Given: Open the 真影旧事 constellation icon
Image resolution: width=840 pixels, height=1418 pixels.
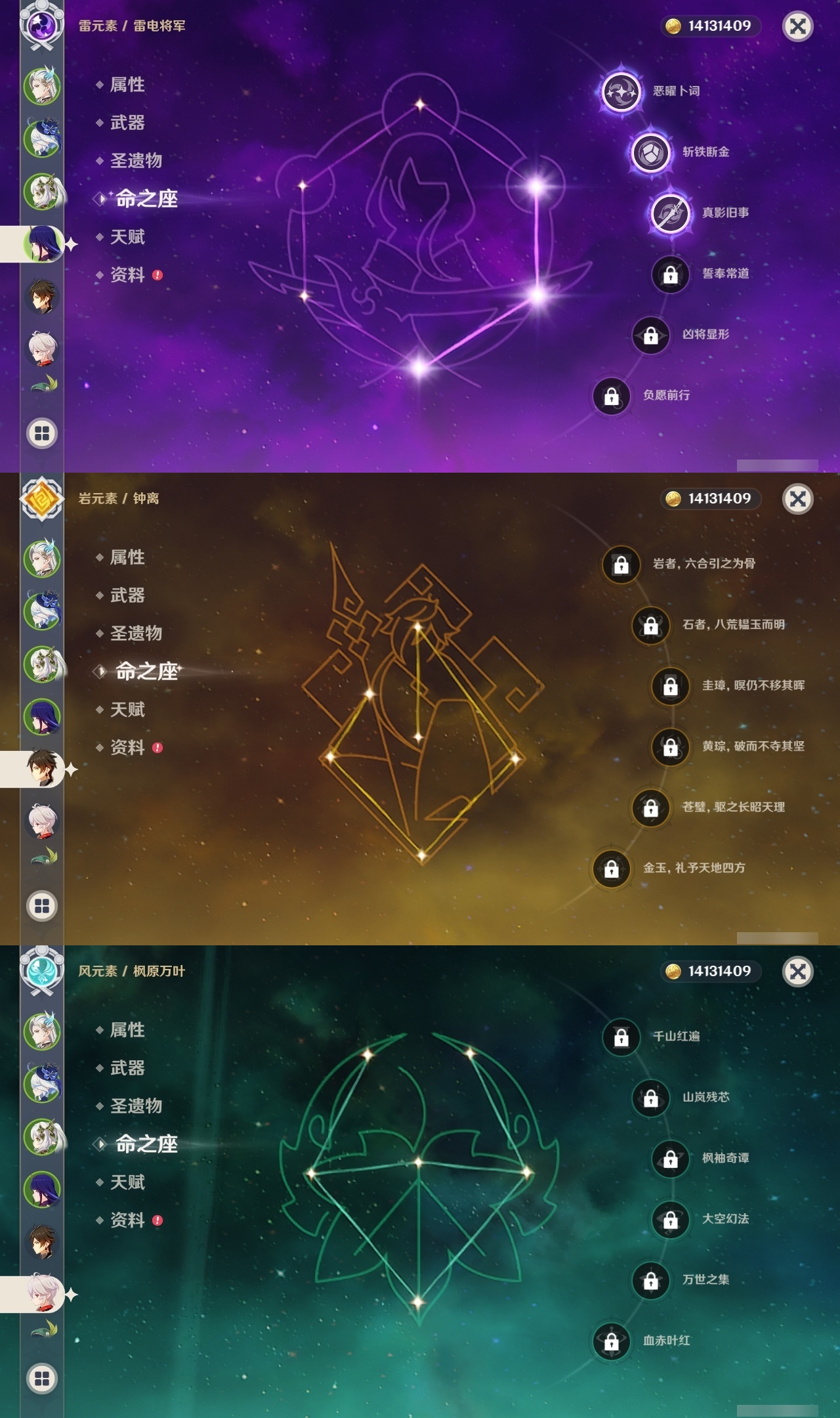Looking at the screenshot, I should point(670,213).
